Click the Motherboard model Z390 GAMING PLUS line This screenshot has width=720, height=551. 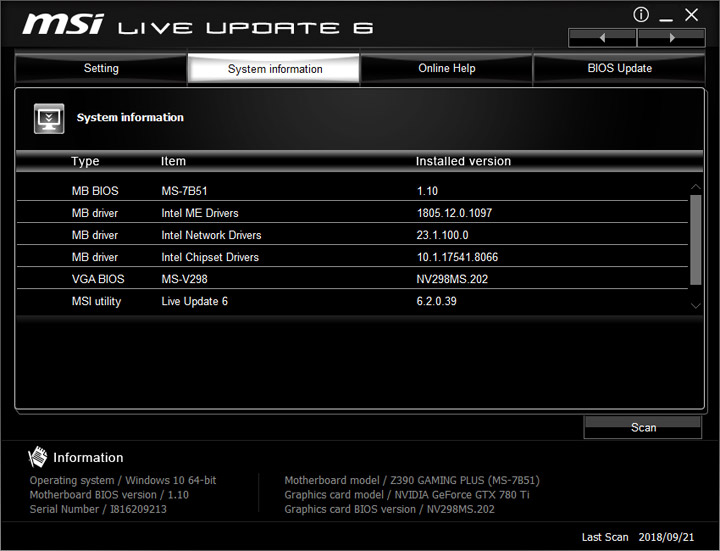click(412, 480)
